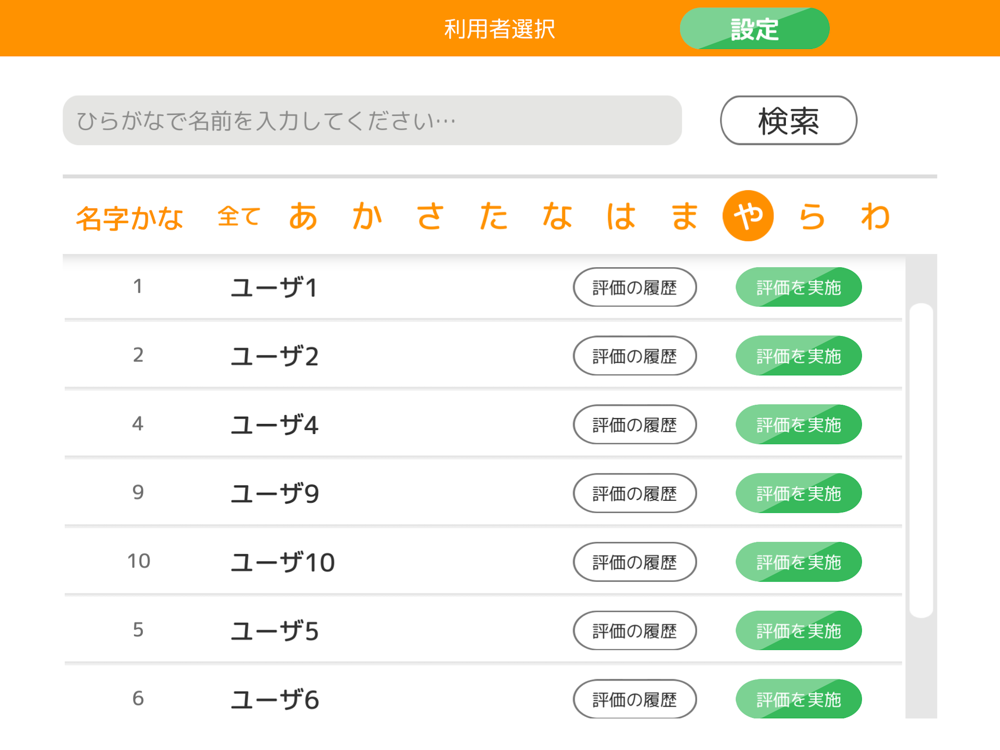The width and height of the screenshot is (1000, 750).
Task: Filter names by あ row
Action: point(303,216)
